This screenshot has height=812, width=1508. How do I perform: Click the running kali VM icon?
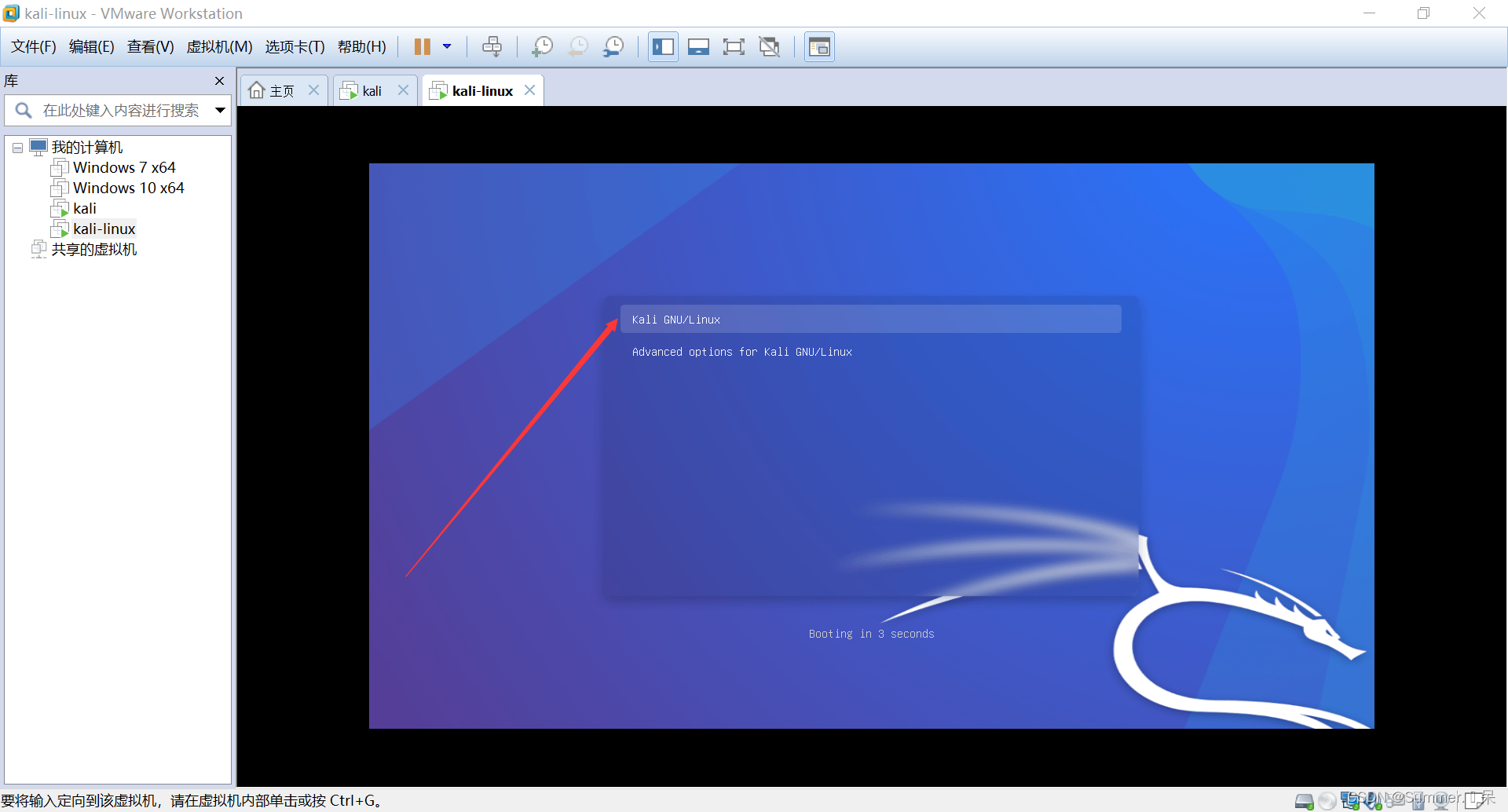(60, 209)
